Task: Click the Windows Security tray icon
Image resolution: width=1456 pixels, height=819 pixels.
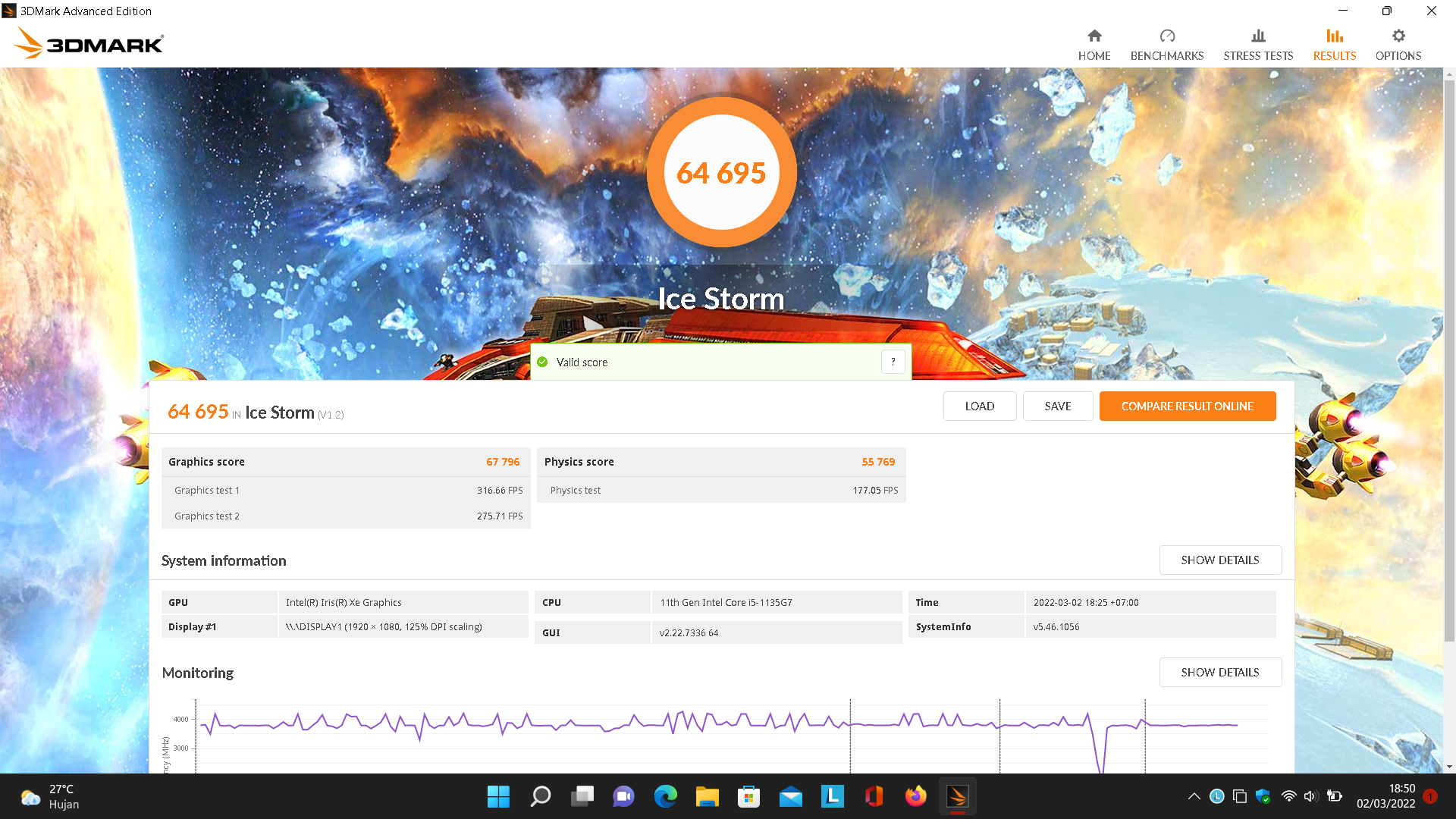Action: tap(1263, 796)
